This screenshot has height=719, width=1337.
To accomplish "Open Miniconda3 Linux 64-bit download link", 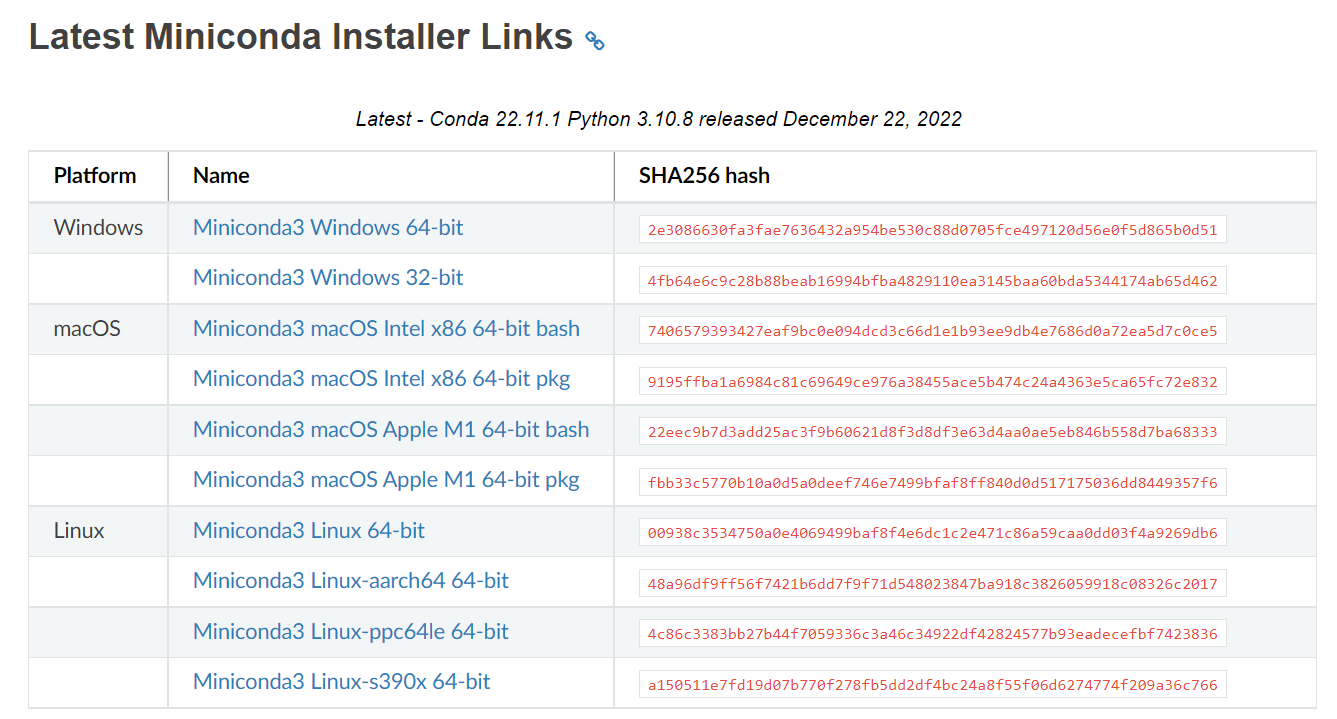I will point(309,530).
